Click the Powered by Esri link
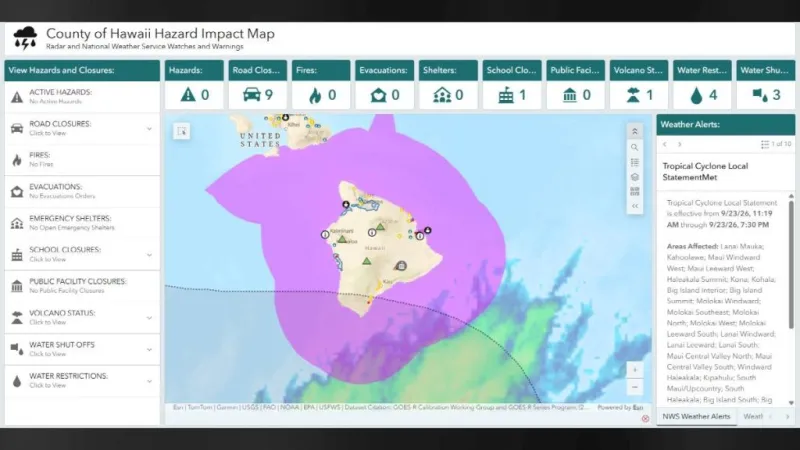 620,408
